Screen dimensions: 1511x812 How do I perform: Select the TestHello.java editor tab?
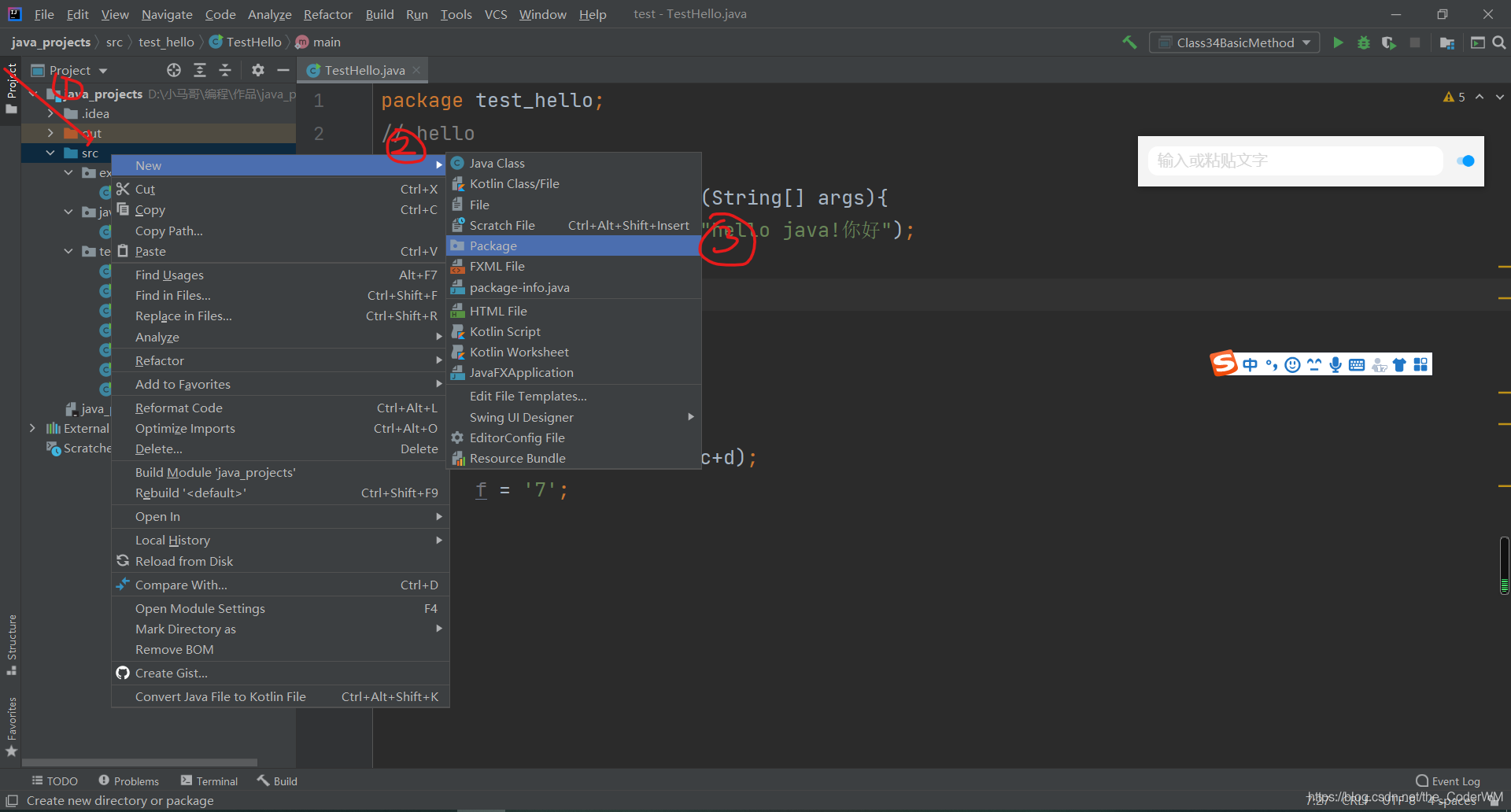tap(364, 70)
